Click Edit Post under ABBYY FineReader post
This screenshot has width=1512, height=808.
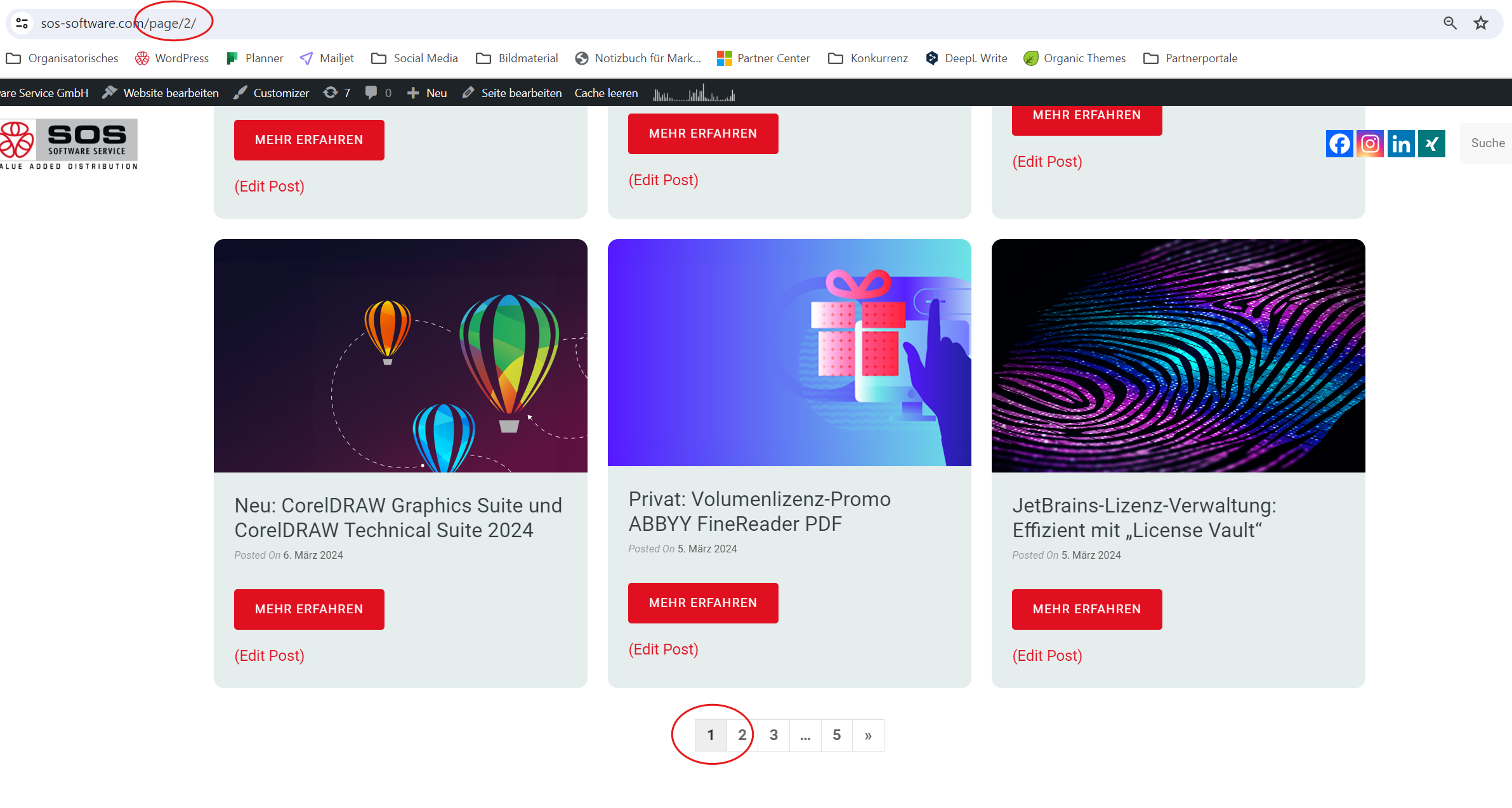[x=664, y=649]
